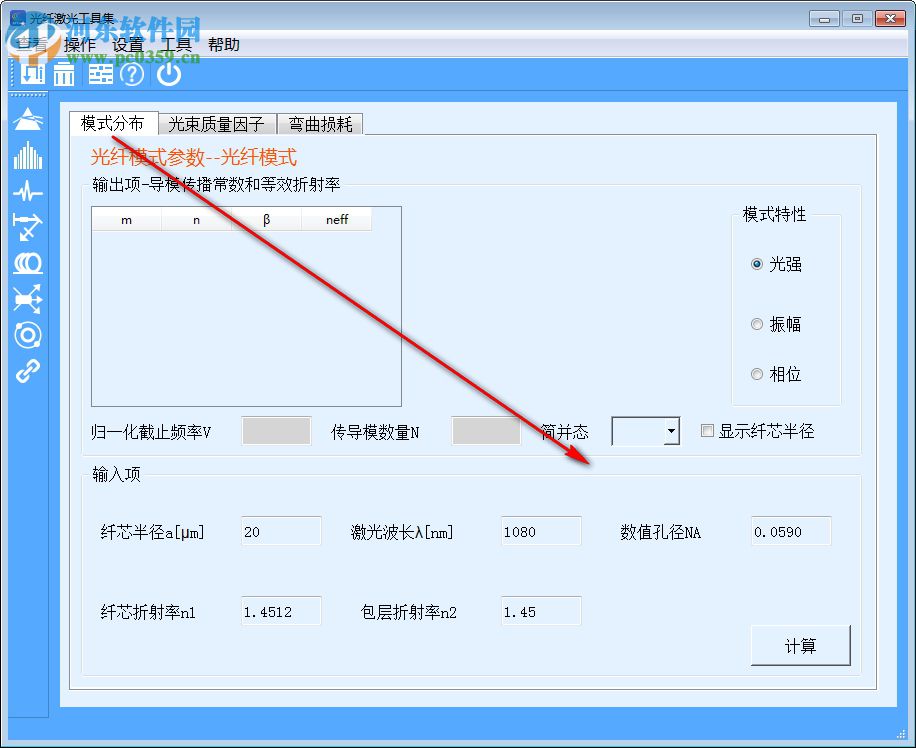Click the 数值孔径NA input field

pos(789,531)
